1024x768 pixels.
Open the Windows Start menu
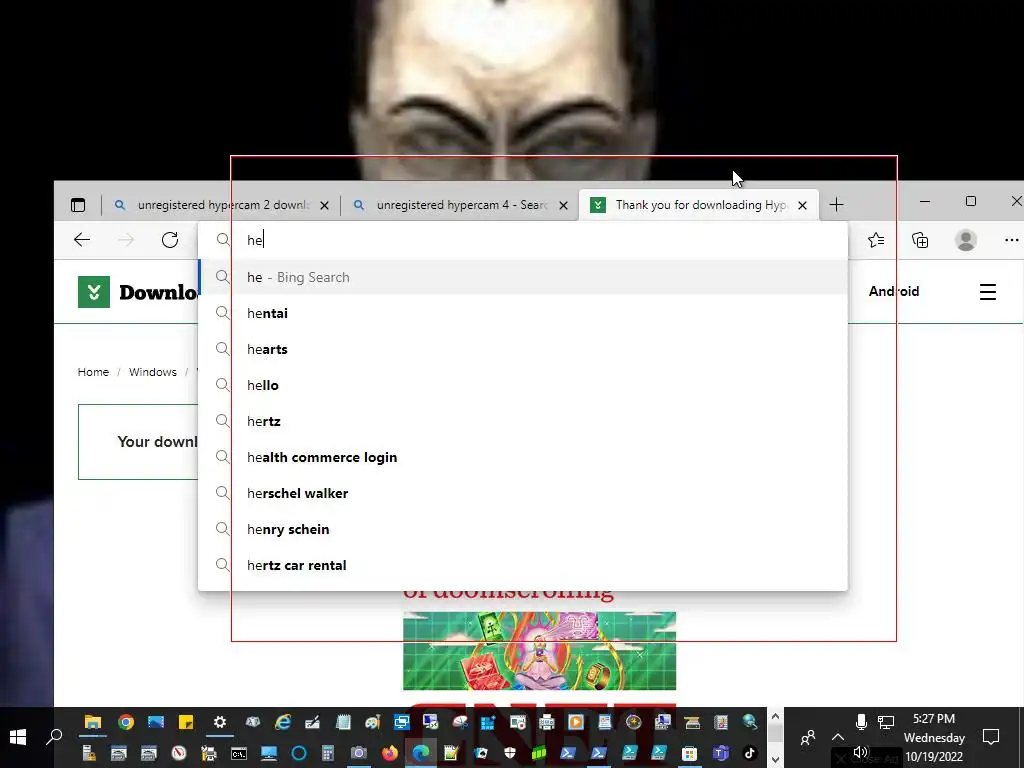coord(18,737)
